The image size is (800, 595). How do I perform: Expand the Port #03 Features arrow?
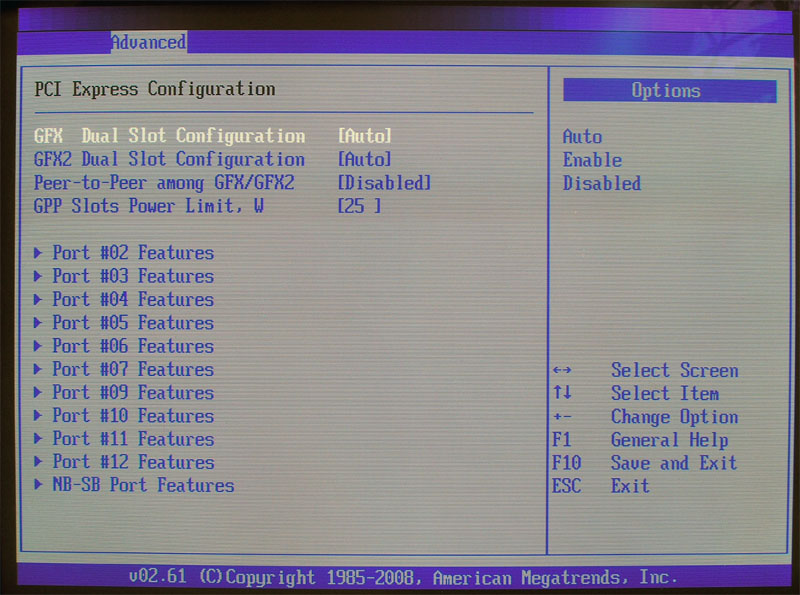pos(38,276)
